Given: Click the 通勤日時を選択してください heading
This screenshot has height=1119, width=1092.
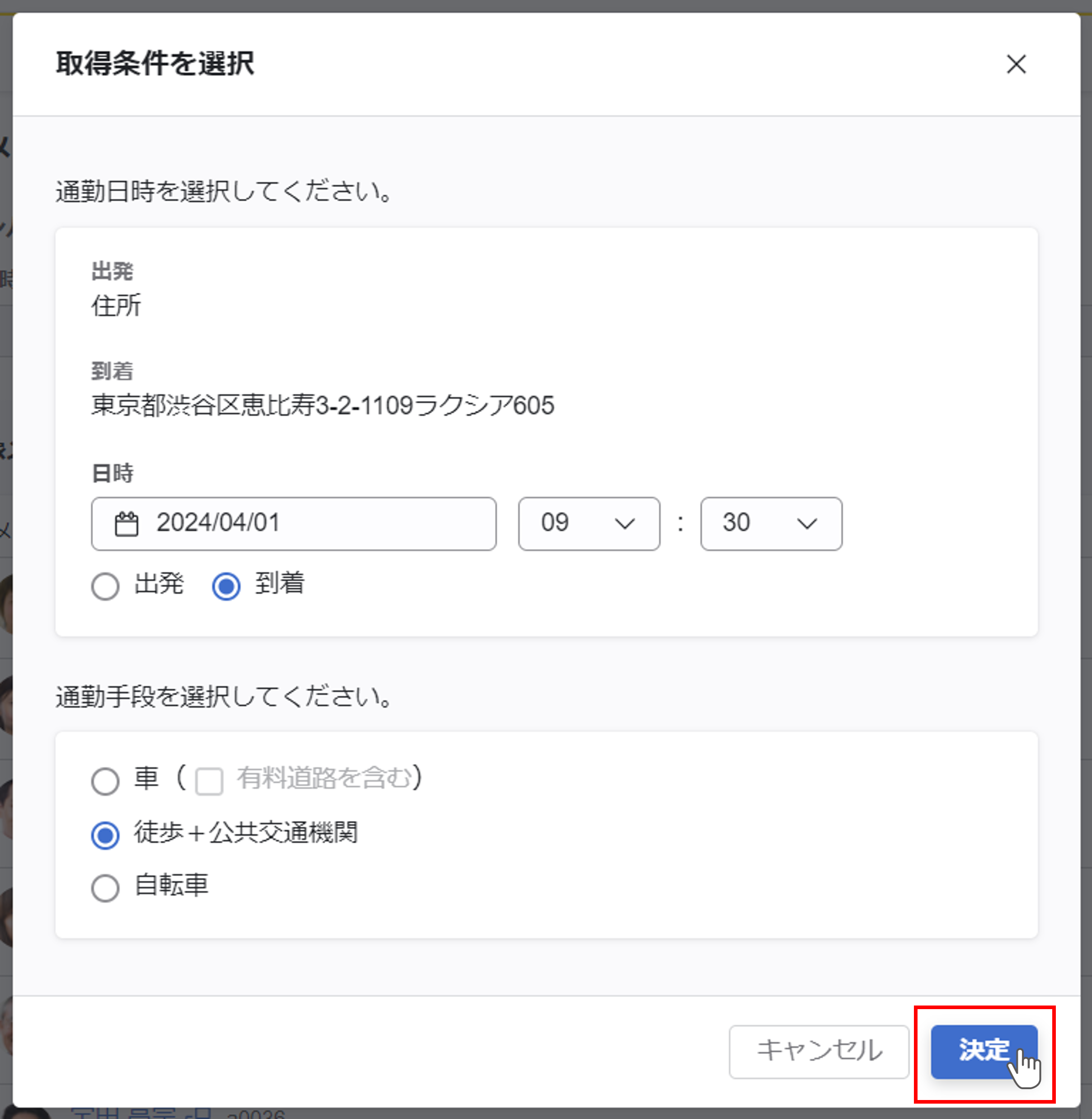Looking at the screenshot, I should point(224,192).
